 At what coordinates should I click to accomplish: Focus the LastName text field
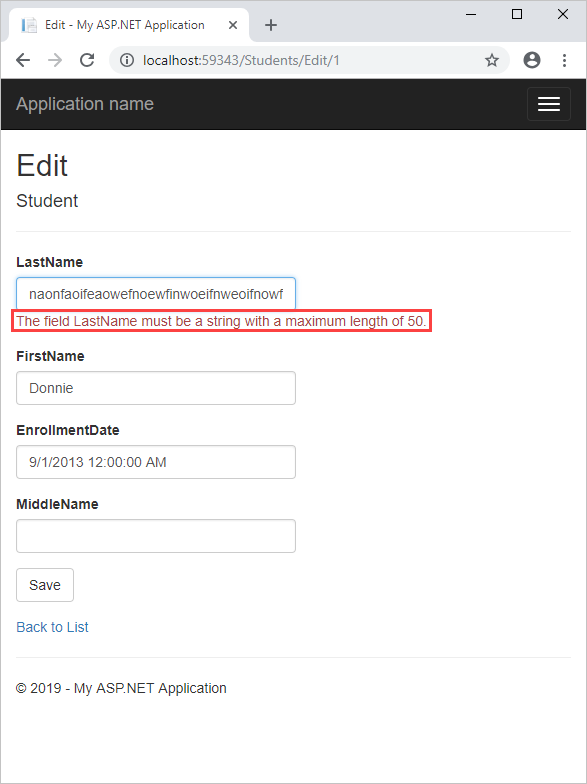click(x=156, y=294)
